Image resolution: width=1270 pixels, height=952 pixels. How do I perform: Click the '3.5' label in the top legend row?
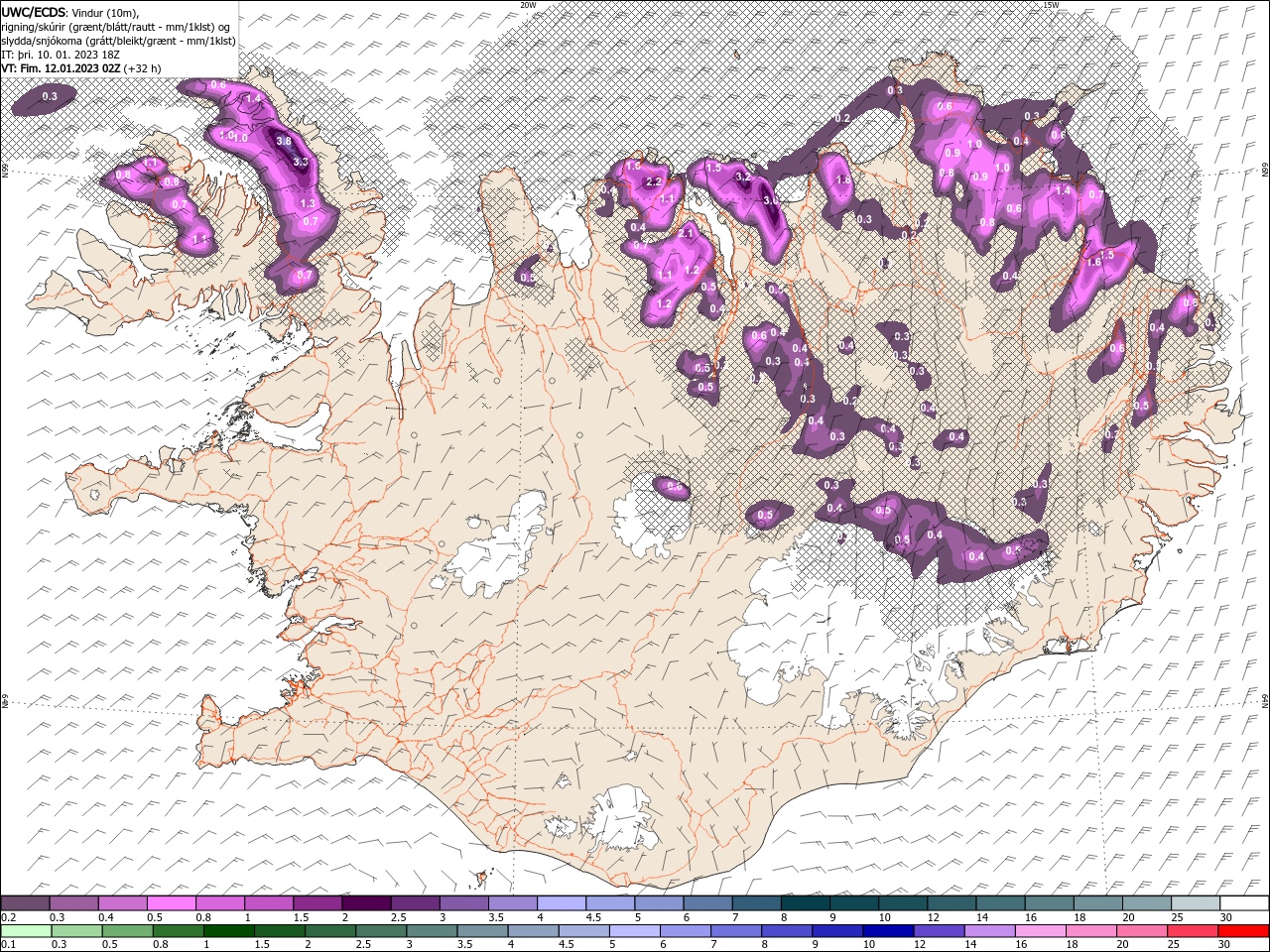pyautogui.click(x=496, y=918)
